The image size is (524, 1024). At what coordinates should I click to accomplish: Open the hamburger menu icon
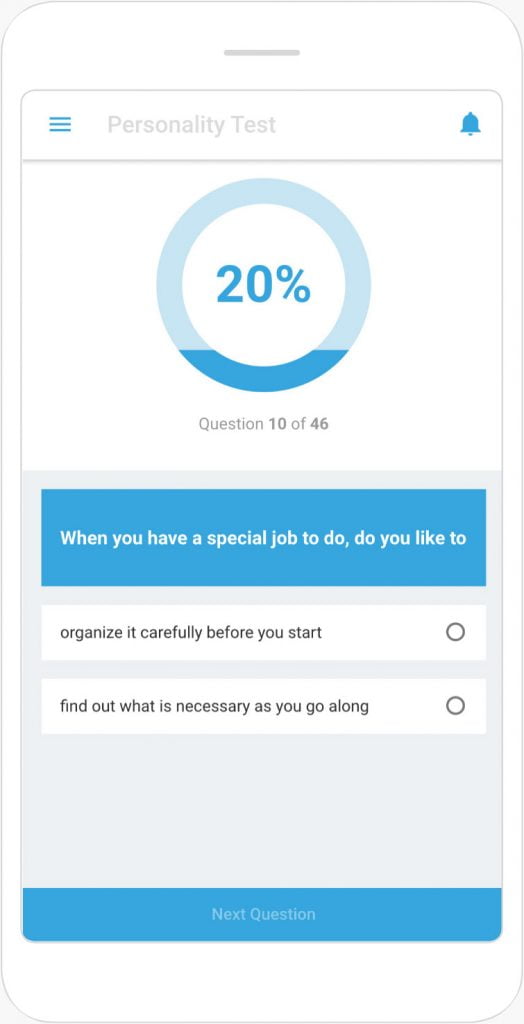point(60,125)
